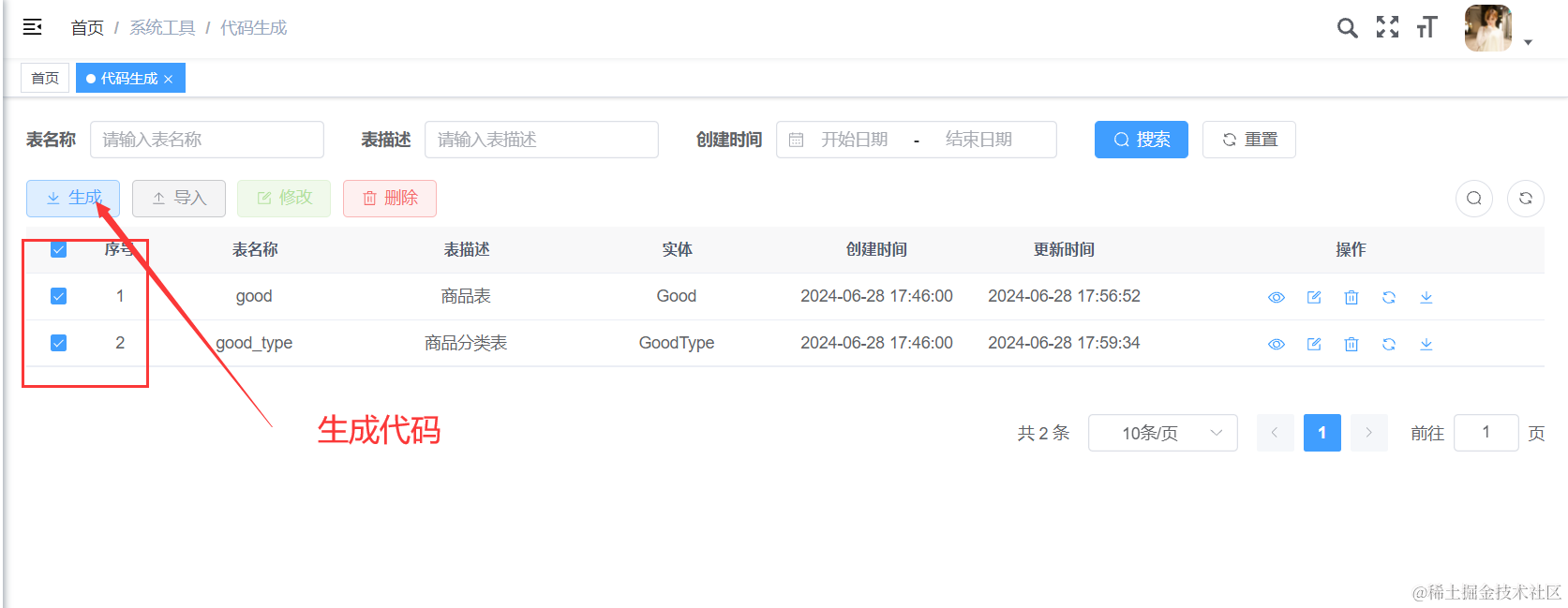The image size is (1568, 608).
Task: Edit the good_type row with pencil icon
Action: 1314,344
